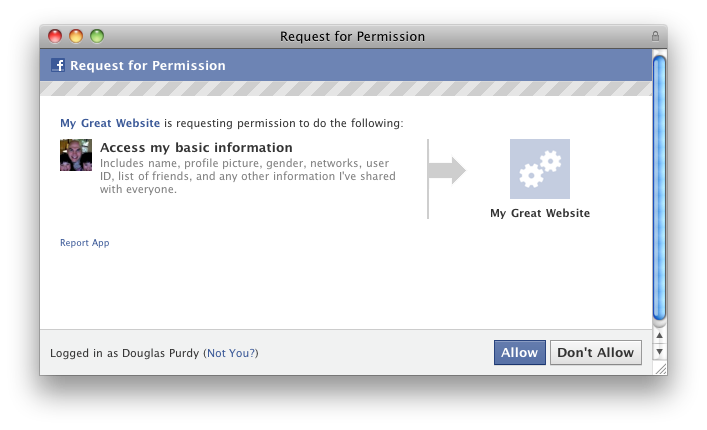This screenshot has width=707, height=430.
Task: Click the window resize handle in the corner
Action: [x=659, y=368]
